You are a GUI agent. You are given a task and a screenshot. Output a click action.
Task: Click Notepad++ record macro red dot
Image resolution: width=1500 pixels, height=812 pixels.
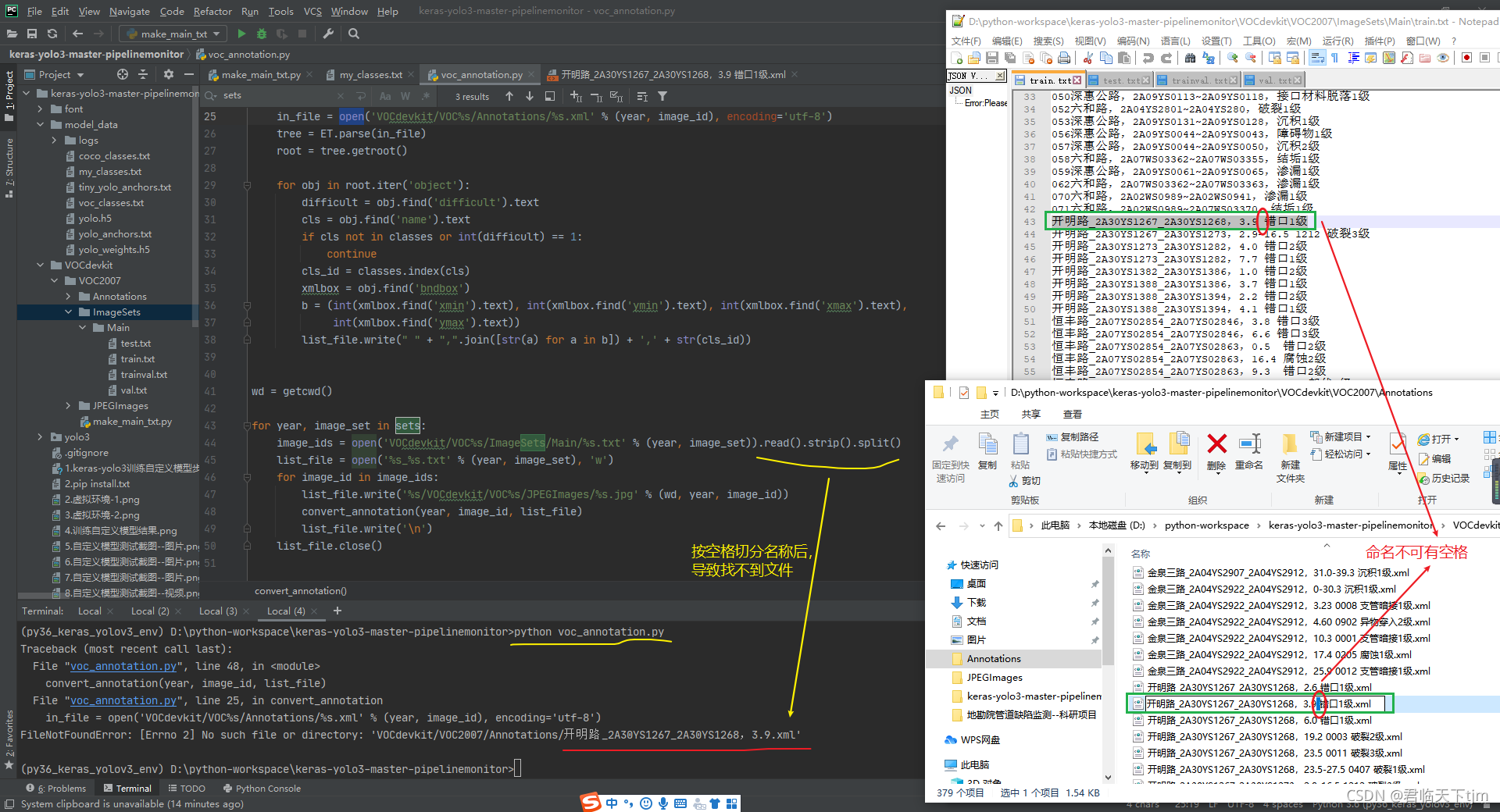point(1466,58)
